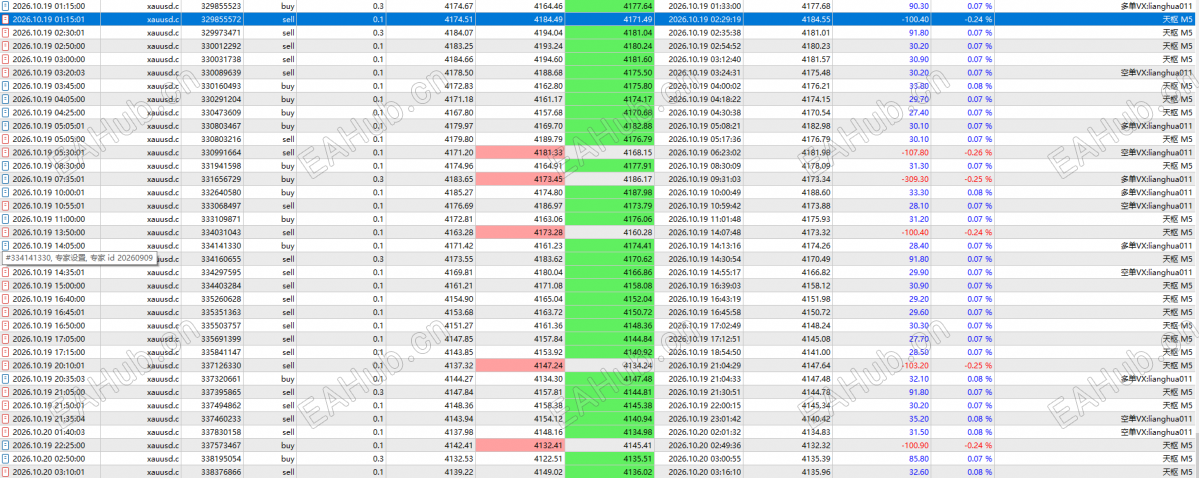Viewport: 1199px width, 478px height.
Task: Click open price 4144.27 of ticket 337320661
Action: pyautogui.click(x=459, y=379)
